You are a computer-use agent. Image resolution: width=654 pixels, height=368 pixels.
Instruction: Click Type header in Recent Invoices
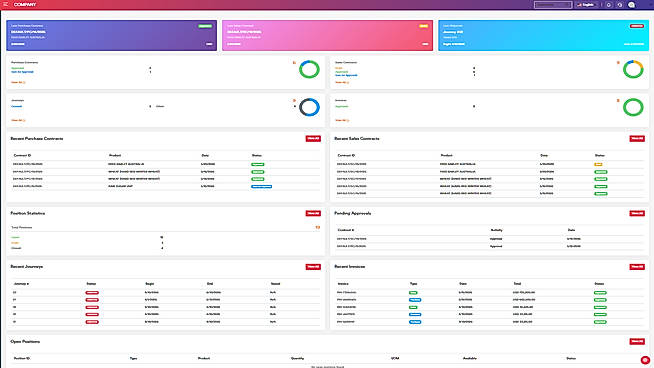pos(413,284)
